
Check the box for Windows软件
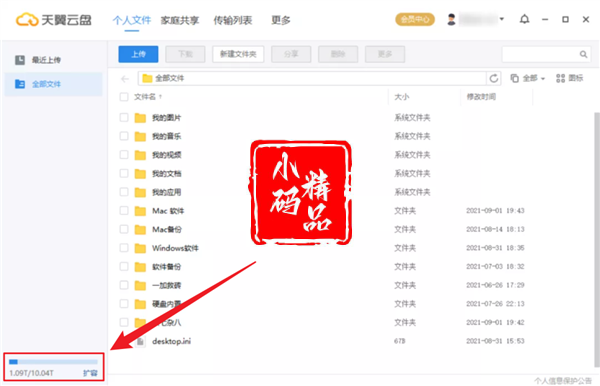124,248
